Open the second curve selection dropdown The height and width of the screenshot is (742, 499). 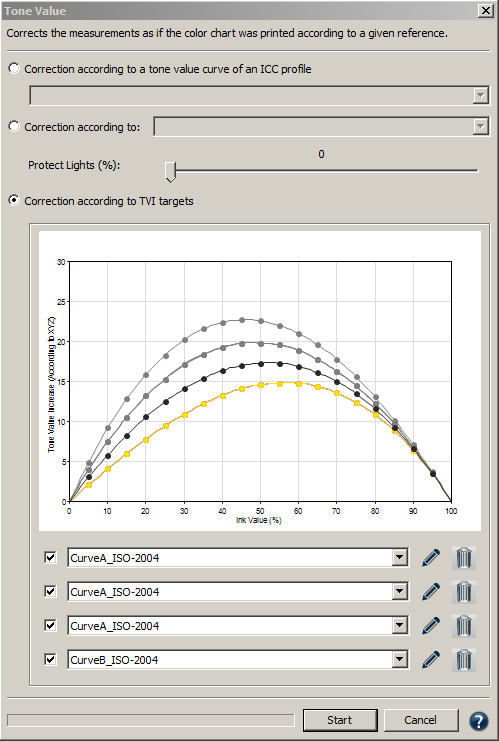pyautogui.click(x=399, y=592)
